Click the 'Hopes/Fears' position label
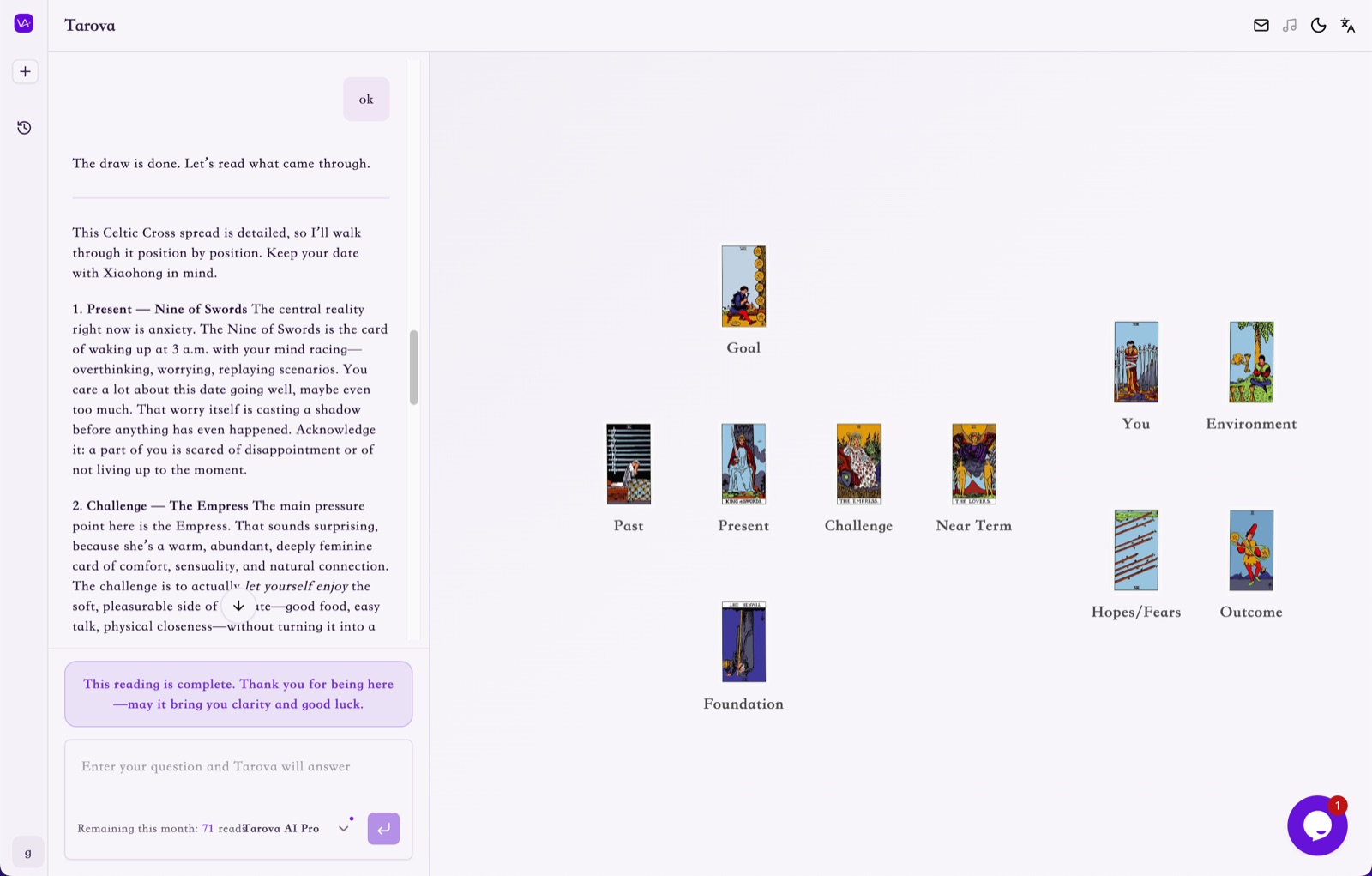 1136,612
